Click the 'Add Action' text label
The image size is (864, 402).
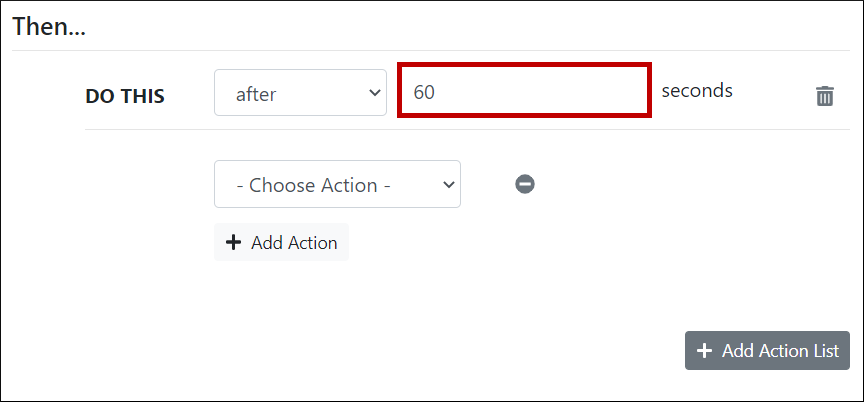coord(294,243)
